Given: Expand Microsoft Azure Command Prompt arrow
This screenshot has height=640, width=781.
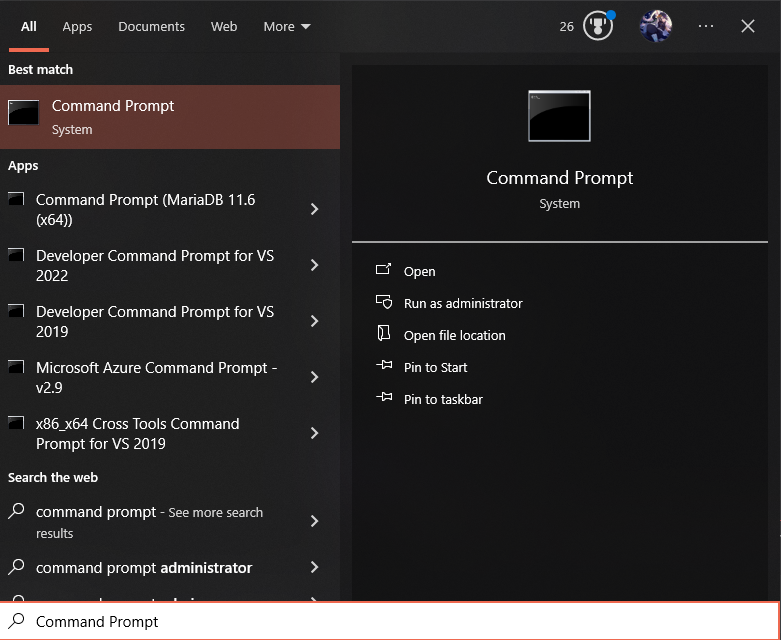Looking at the screenshot, I should pos(314,377).
